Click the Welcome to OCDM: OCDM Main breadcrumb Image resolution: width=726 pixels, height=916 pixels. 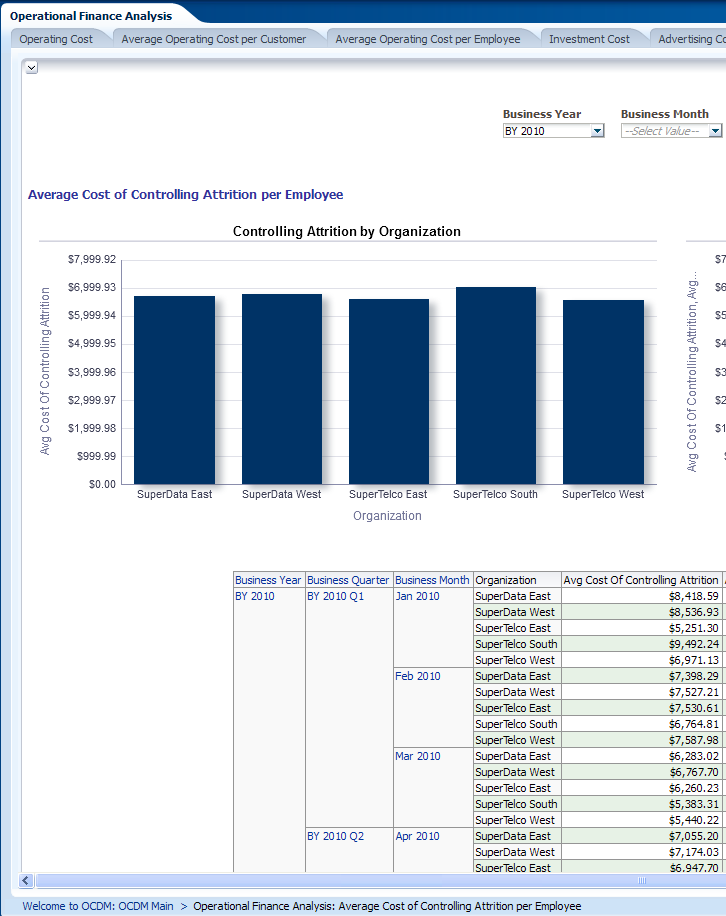[98, 906]
